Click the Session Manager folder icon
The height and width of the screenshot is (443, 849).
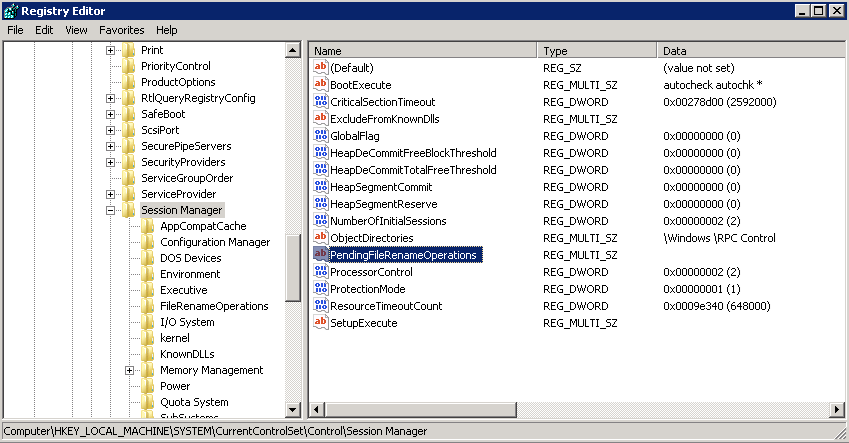pyautogui.click(x=129, y=210)
